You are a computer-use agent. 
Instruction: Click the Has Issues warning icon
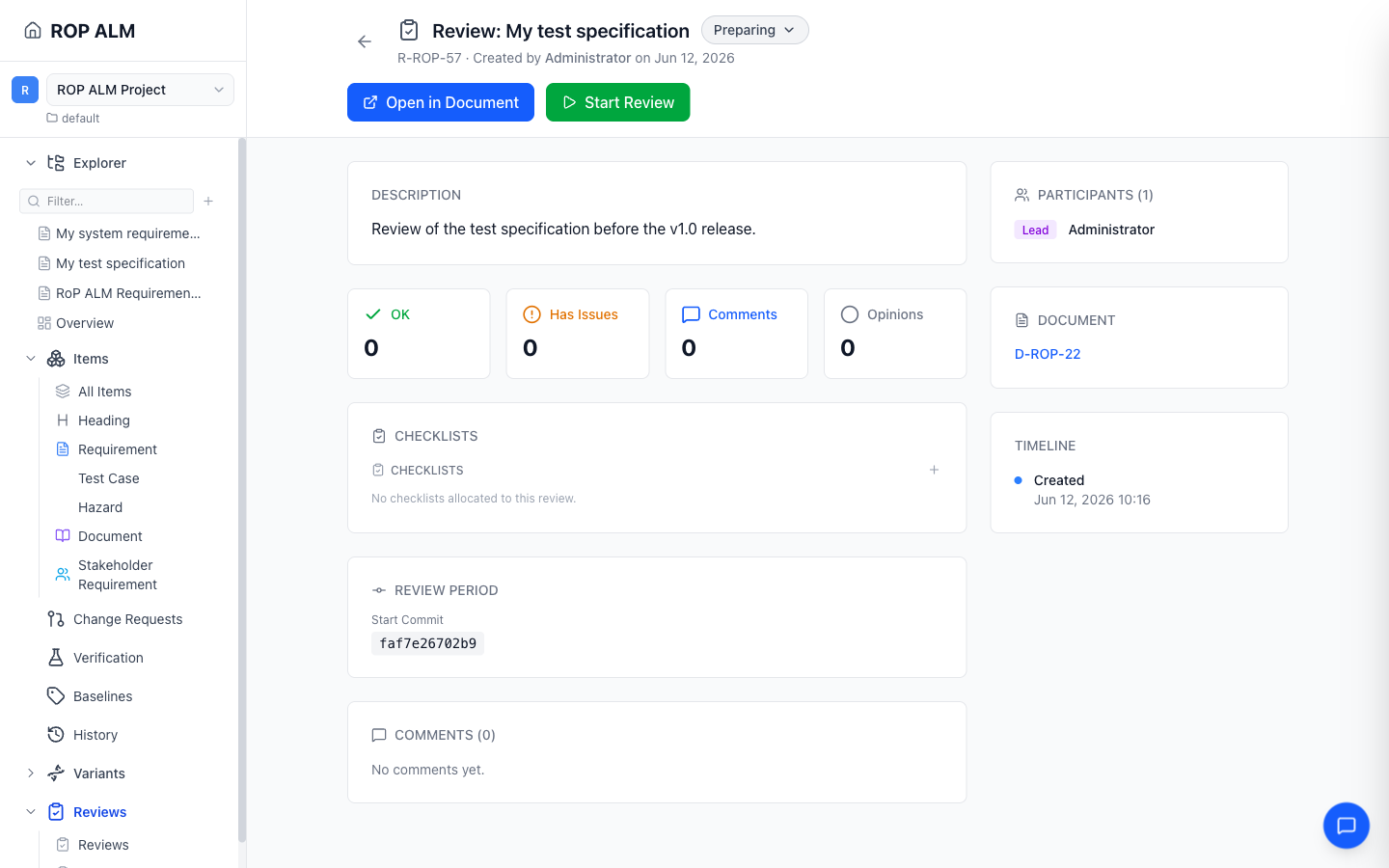531,314
